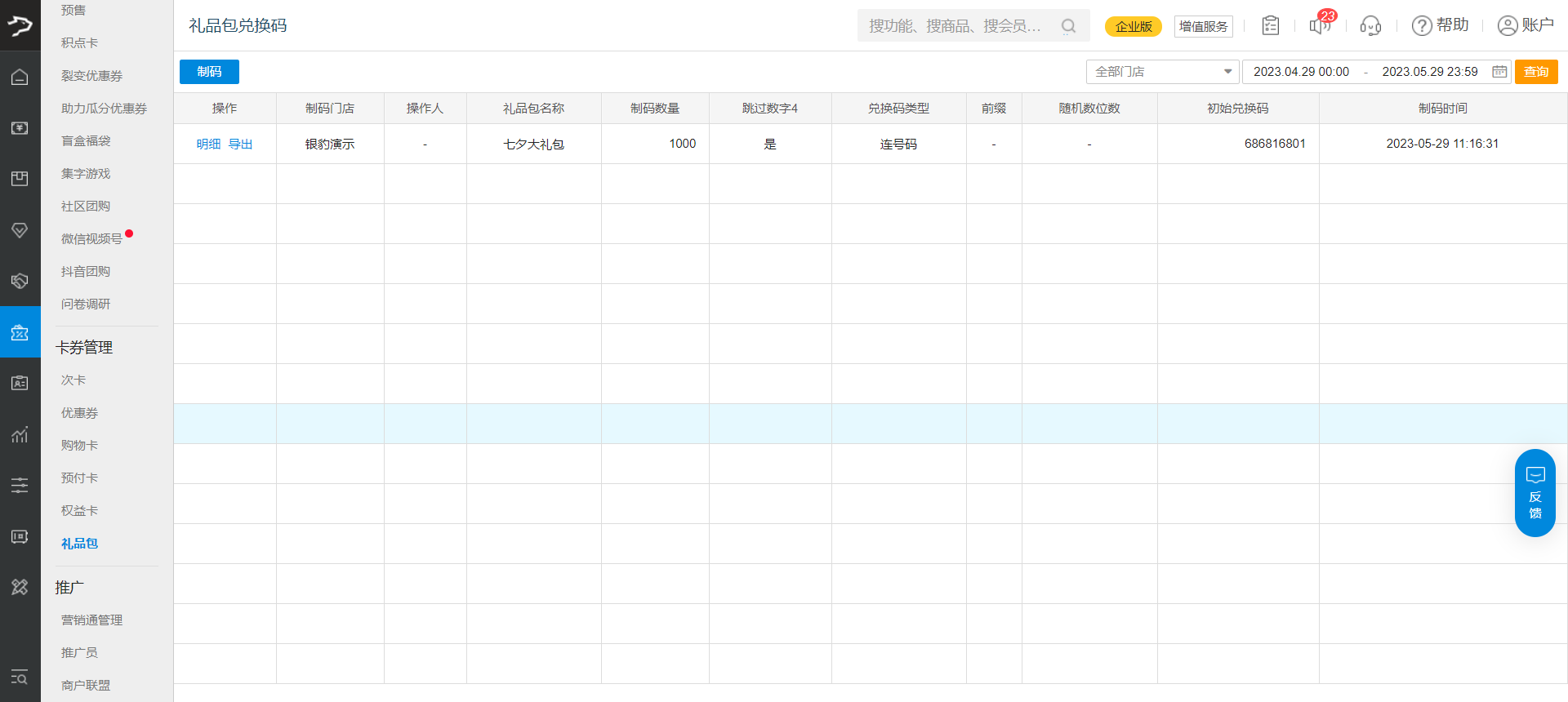Click the 制码数量 column header
The image size is (1568, 702).
tap(655, 108)
